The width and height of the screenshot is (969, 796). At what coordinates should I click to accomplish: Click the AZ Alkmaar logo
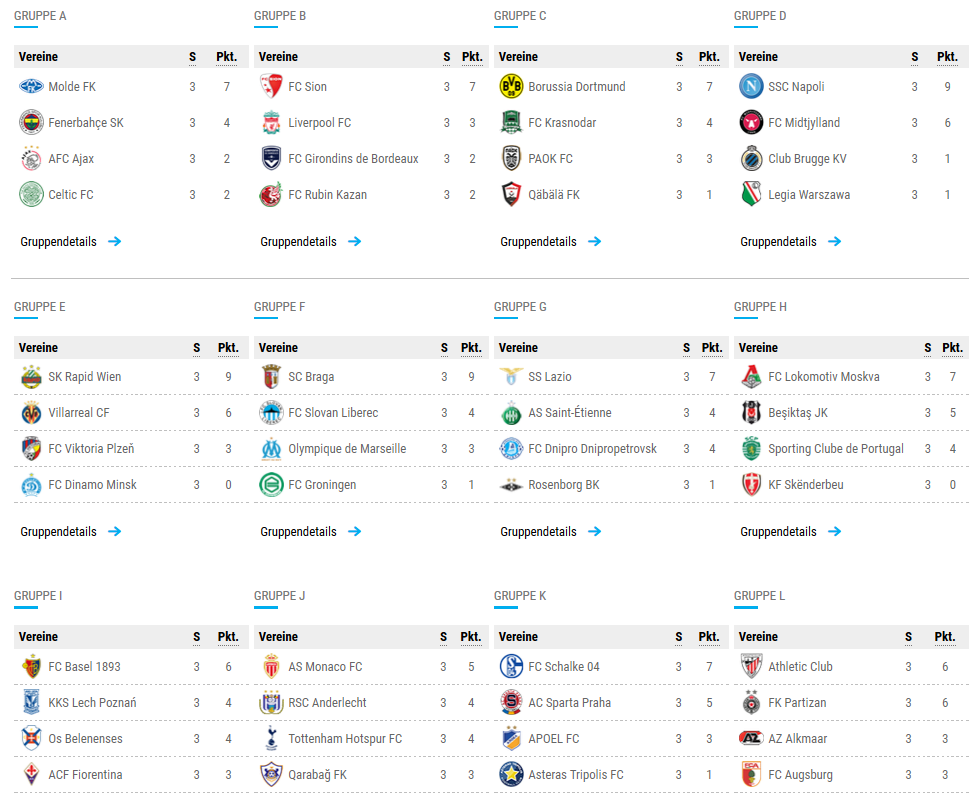click(751, 738)
